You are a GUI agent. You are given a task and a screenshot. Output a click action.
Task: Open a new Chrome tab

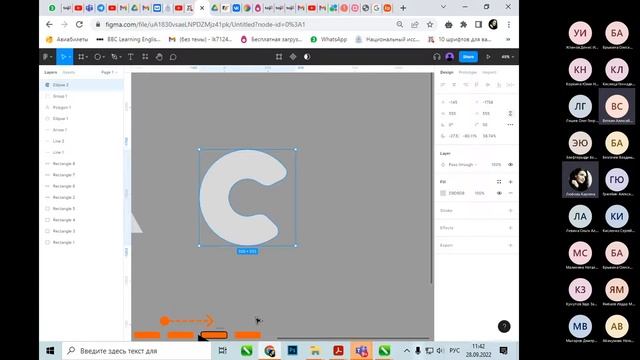[403, 8]
